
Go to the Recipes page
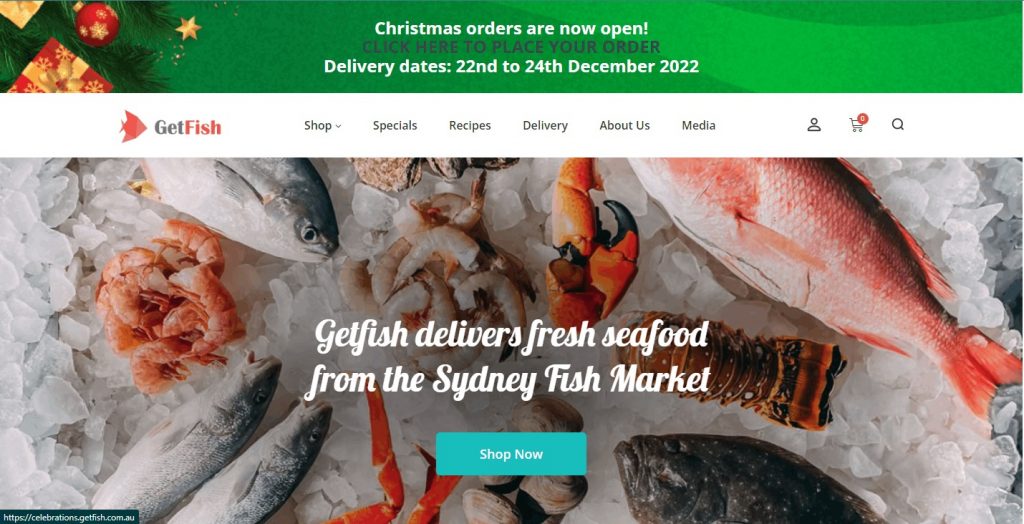click(470, 125)
